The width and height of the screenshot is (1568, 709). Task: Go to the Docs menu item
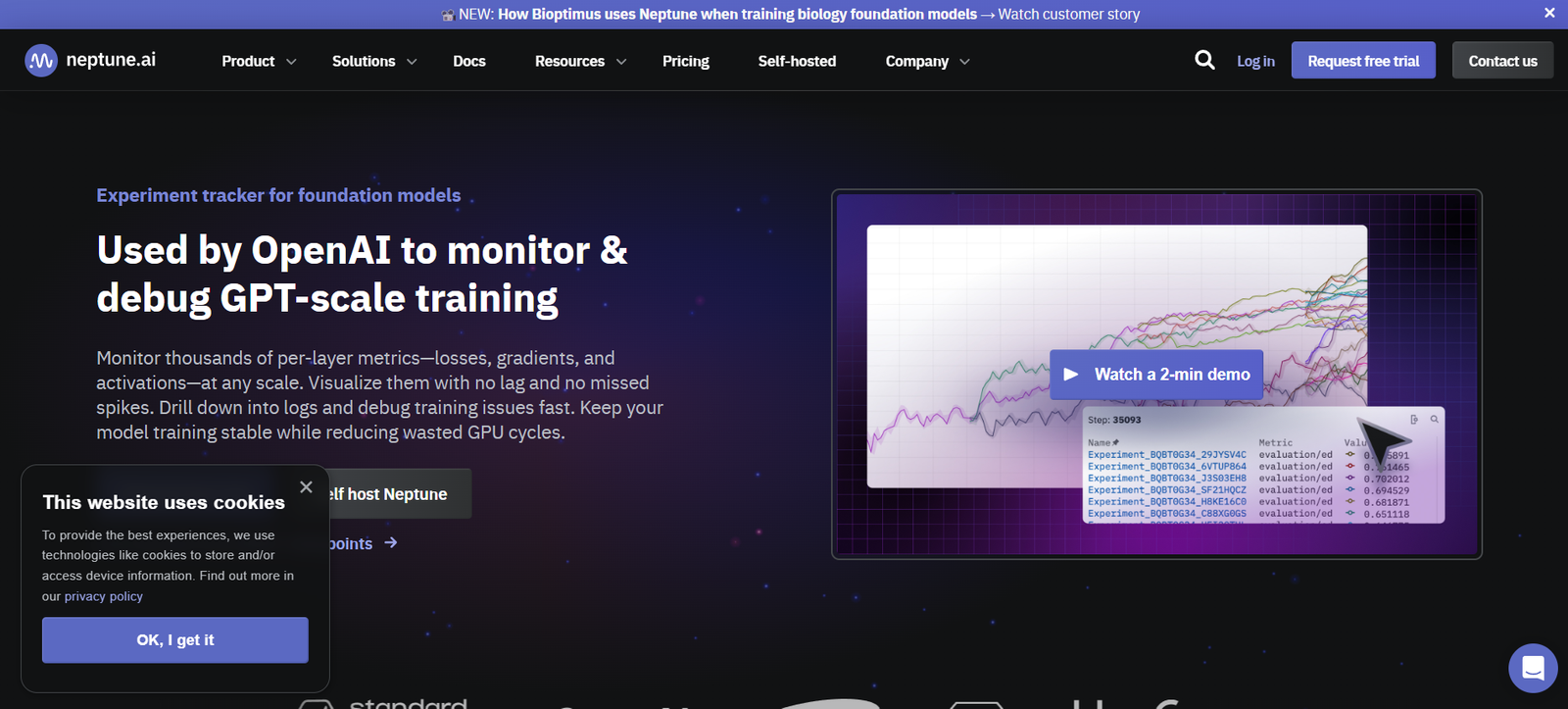coord(469,61)
